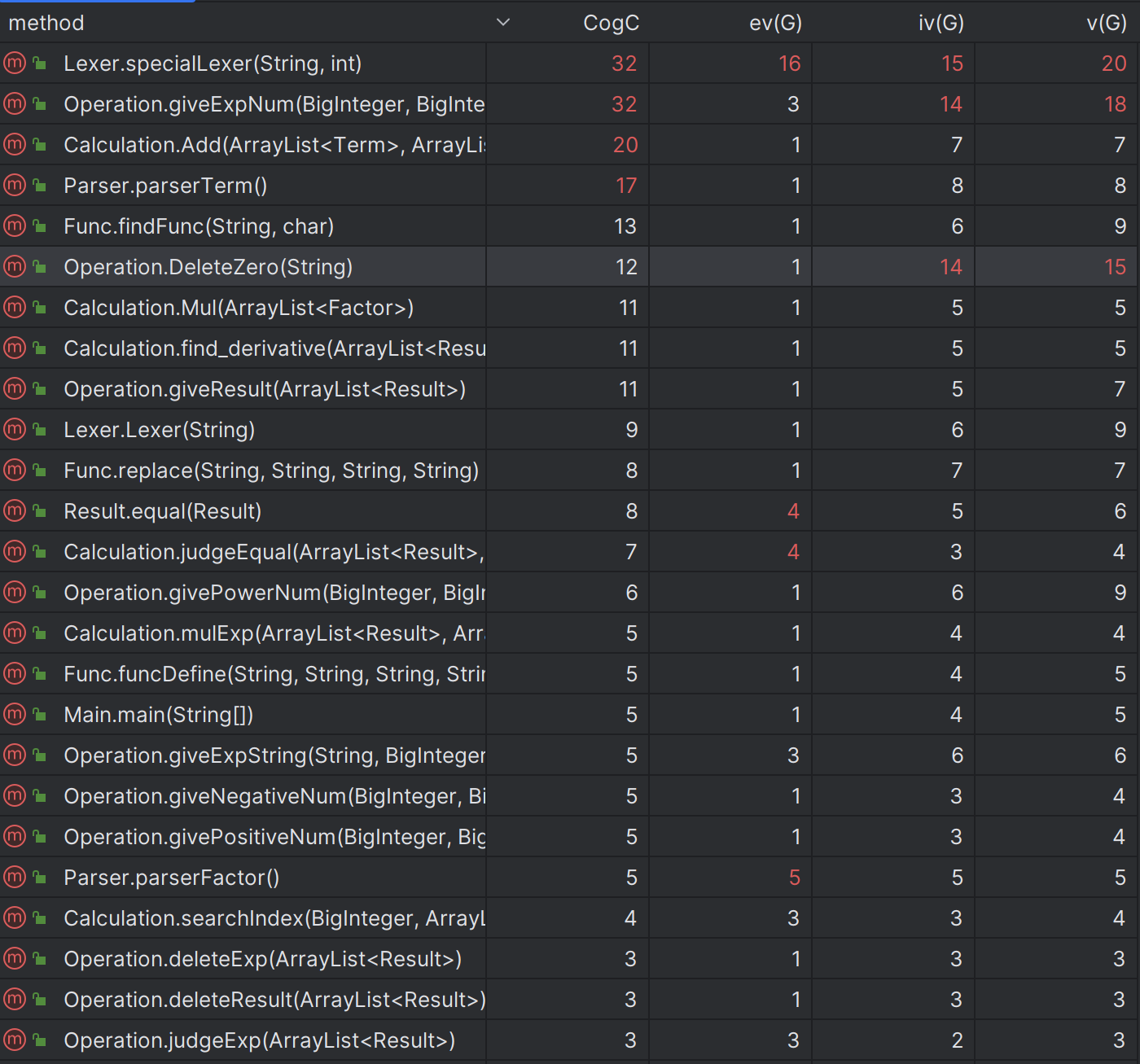Click method icon for Calculation.Mul row
This screenshot has width=1140, height=1064.
(15, 307)
